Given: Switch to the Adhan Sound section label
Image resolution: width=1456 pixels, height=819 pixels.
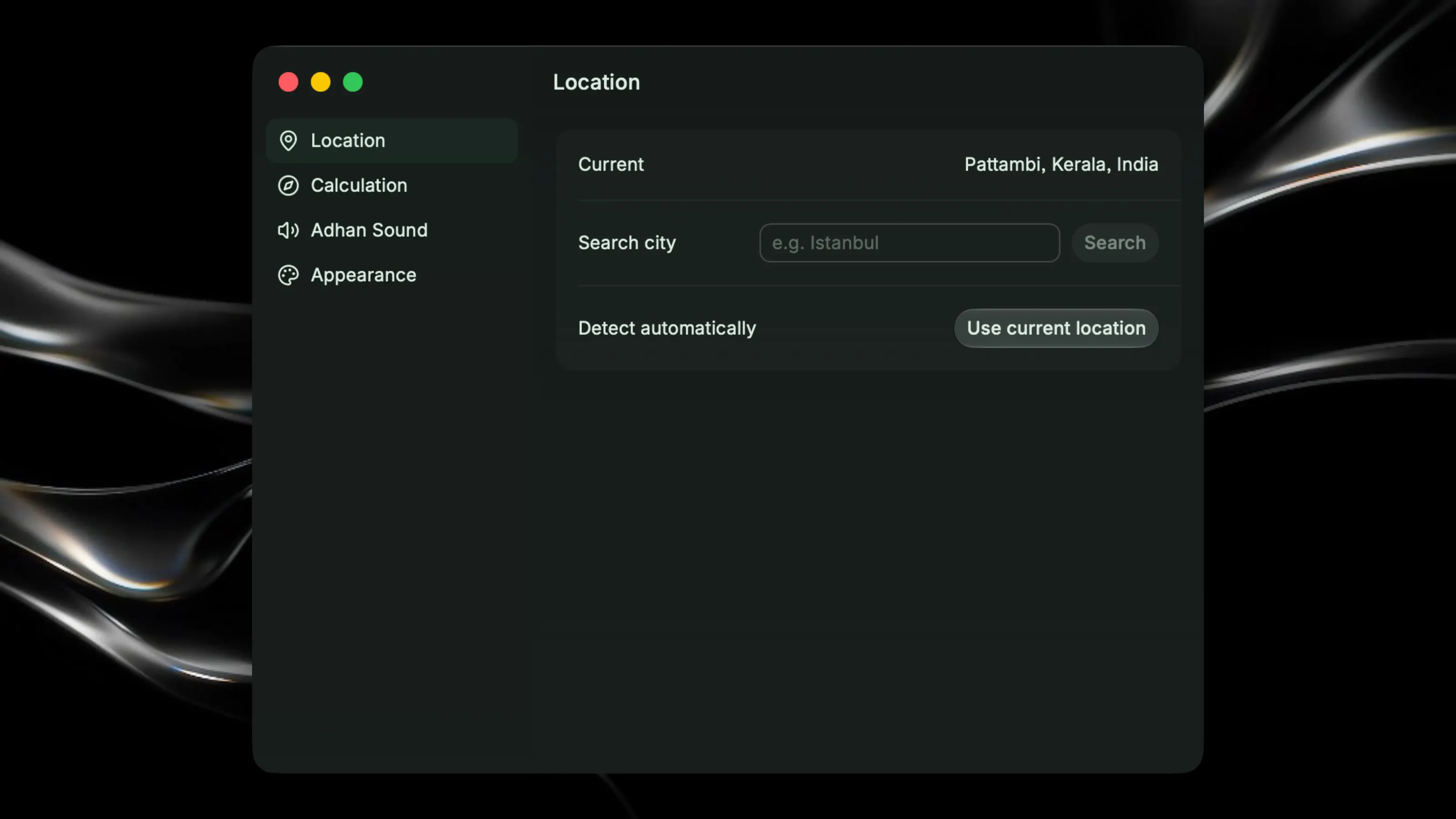Looking at the screenshot, I should point(369,230).
